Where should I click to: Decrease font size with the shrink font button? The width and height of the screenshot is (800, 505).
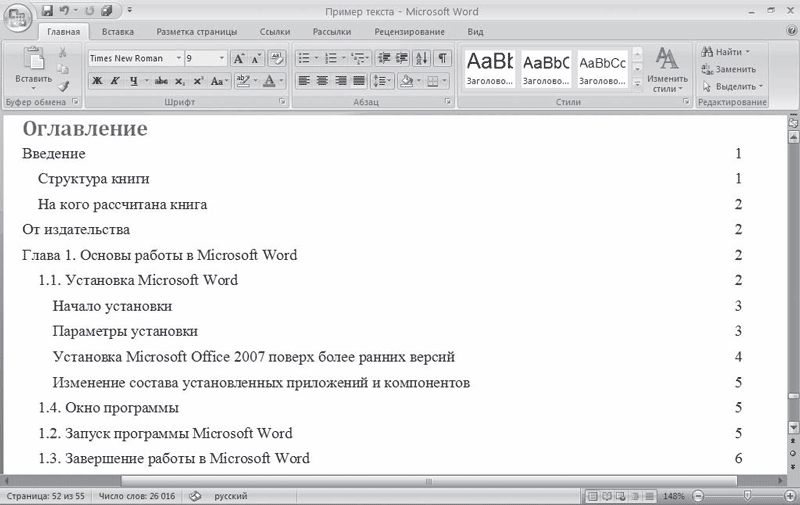click(x=256, y=58)
